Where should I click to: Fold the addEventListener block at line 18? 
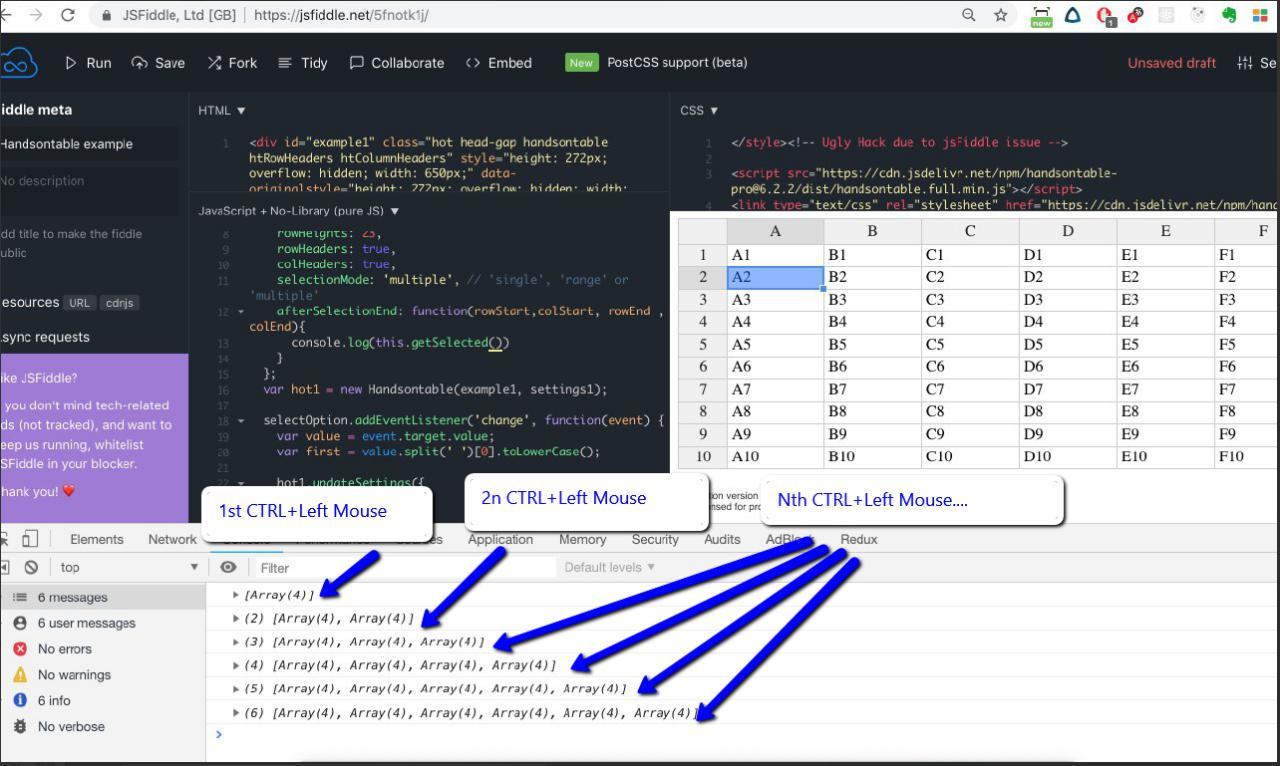241,421
